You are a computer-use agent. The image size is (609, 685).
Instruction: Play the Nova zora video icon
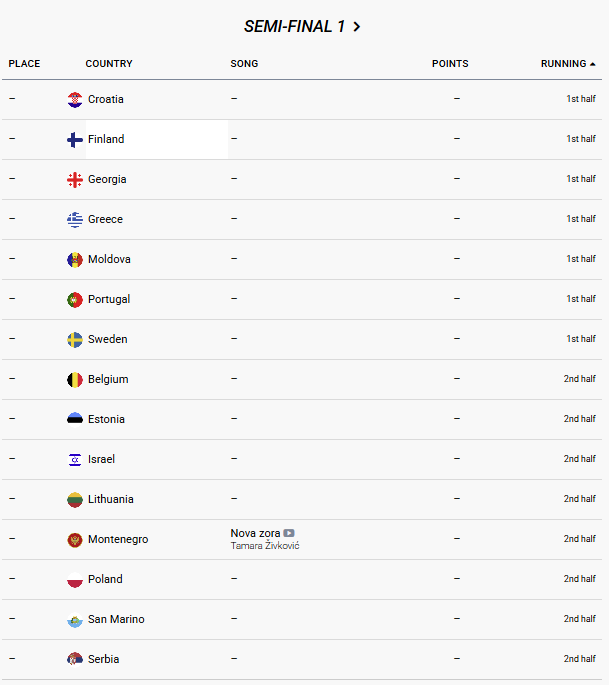pyautogui.click(x=289, y=533)
